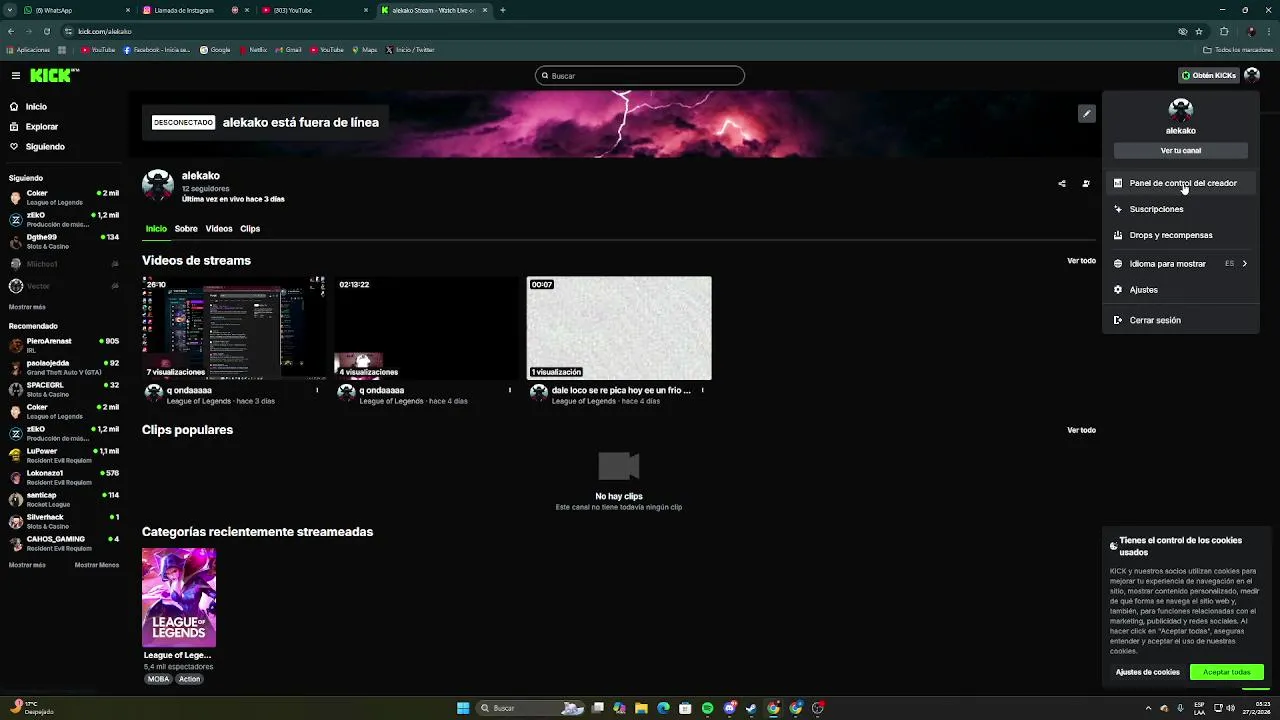This screenshot has width=1280, height=720.
Task: Click the Buscar search field
Action: (640, 76)
